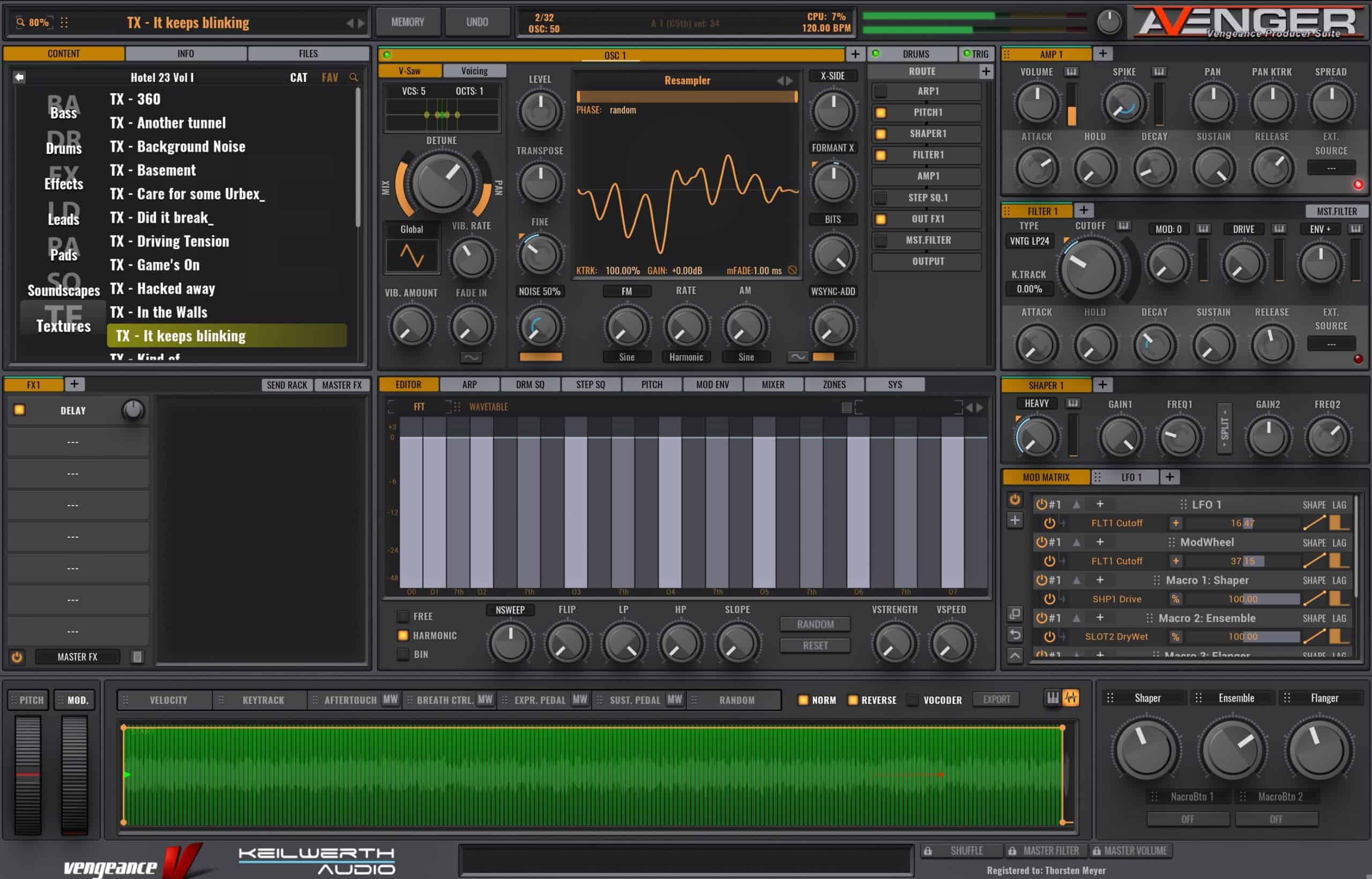
Task: Toggle master FX power icon
Action: (x=17, y=657)
